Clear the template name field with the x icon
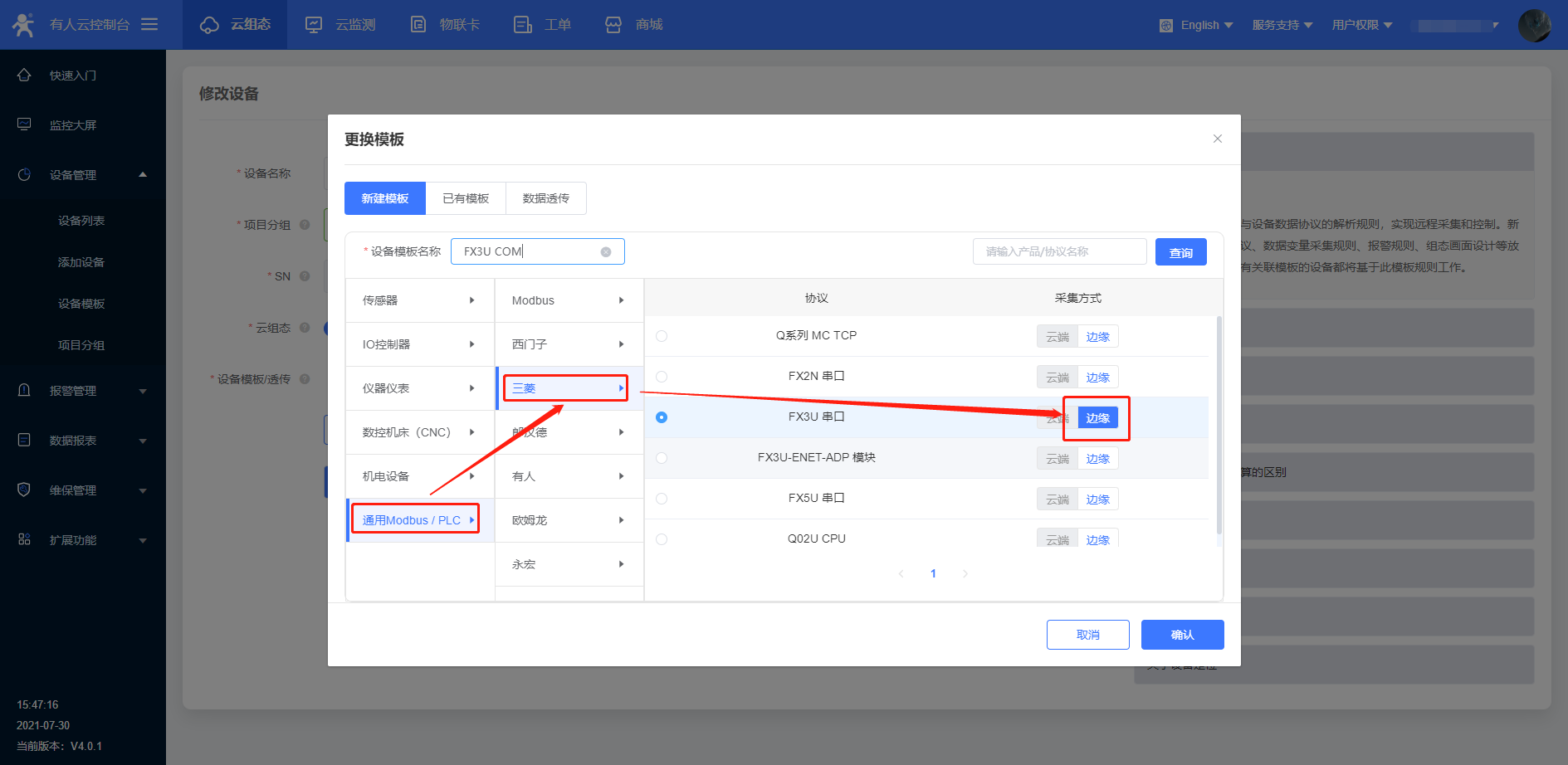The image size is (1568, 765). coord(606,252)
